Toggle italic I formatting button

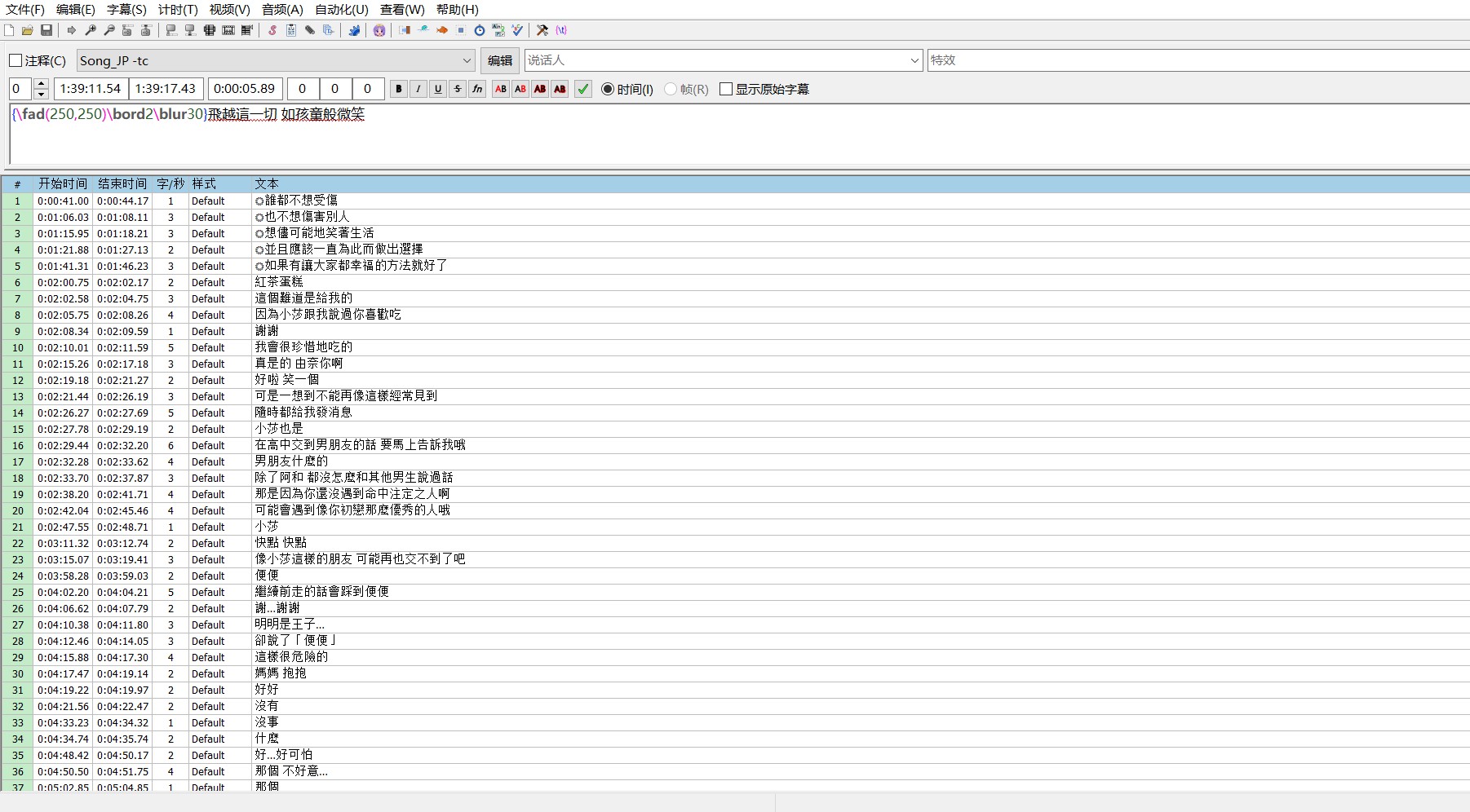(418, 89)
